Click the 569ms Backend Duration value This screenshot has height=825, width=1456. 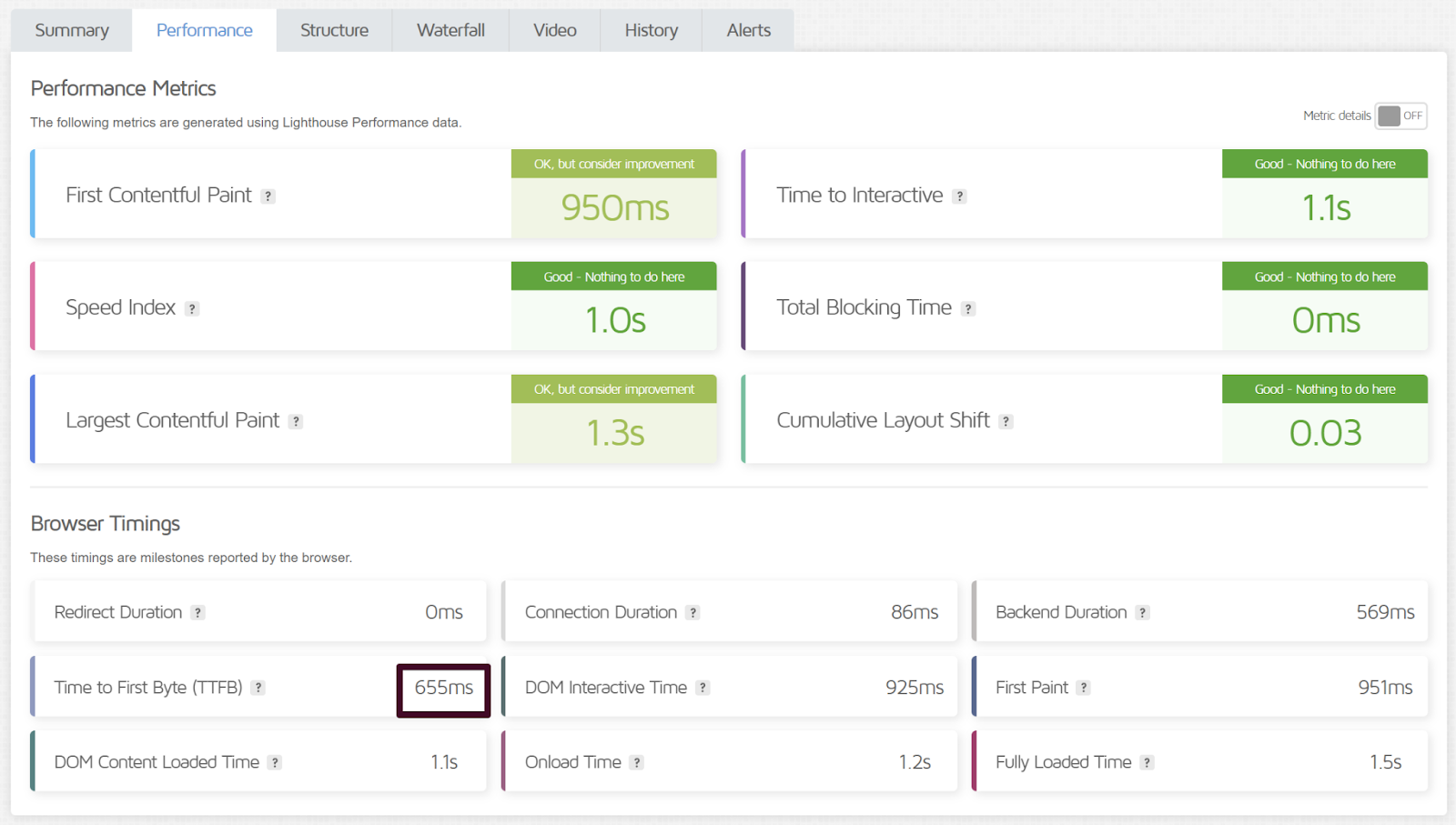[1385, 612]
